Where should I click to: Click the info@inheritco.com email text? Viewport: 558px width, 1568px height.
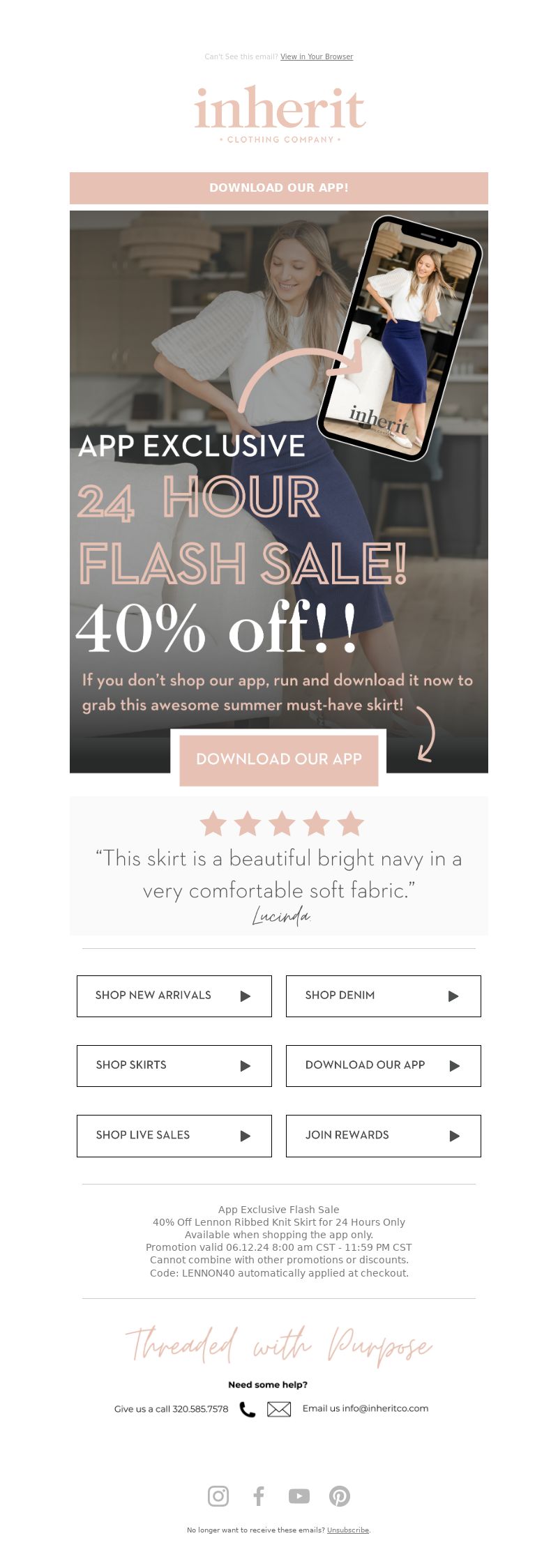(x=385, y=1408)
